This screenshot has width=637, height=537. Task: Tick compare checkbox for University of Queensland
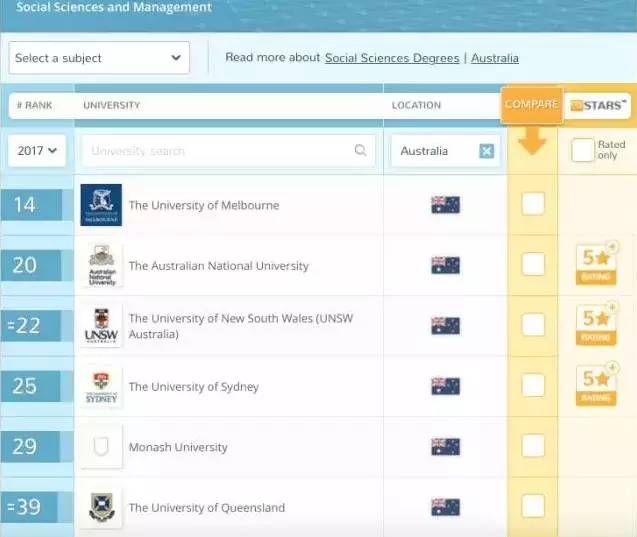tap(533, 506)
